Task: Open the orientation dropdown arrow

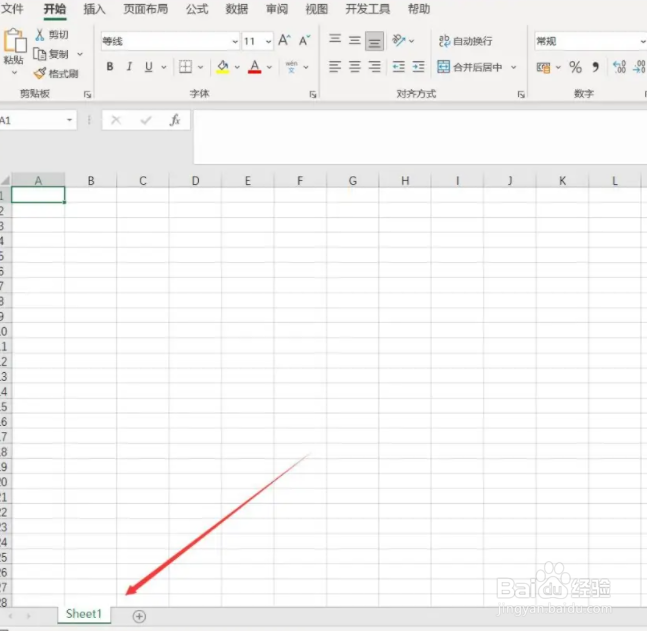Action: click(411, 41)
